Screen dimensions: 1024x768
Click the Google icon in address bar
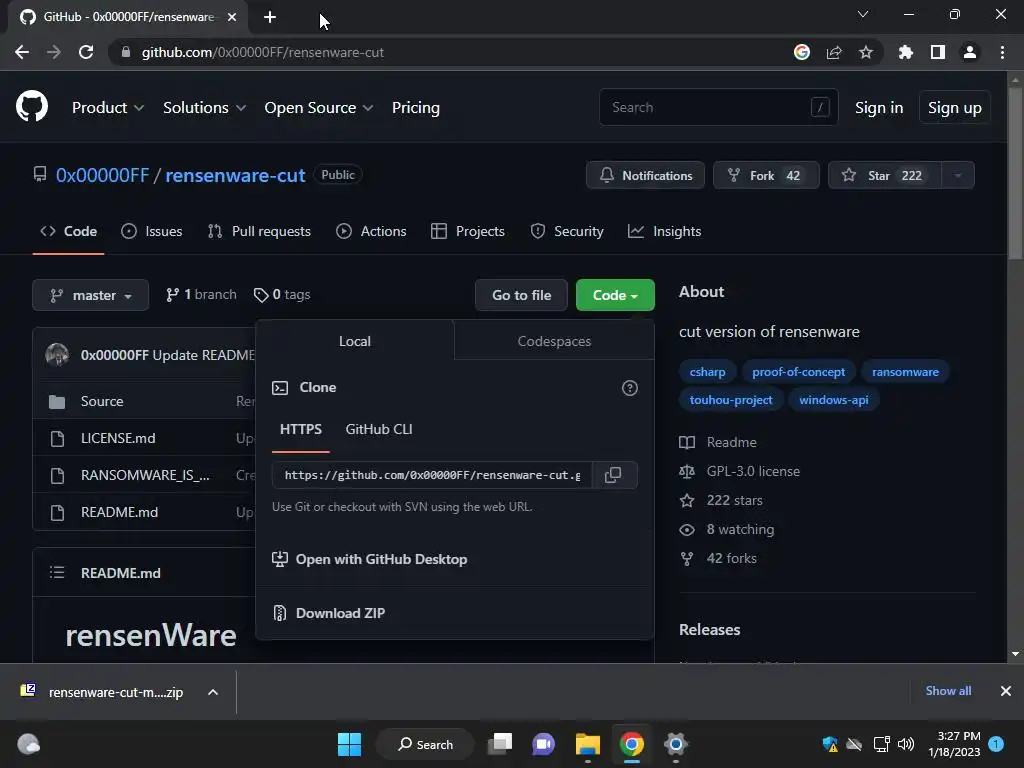pyautogui.click(x=802, y=52)
